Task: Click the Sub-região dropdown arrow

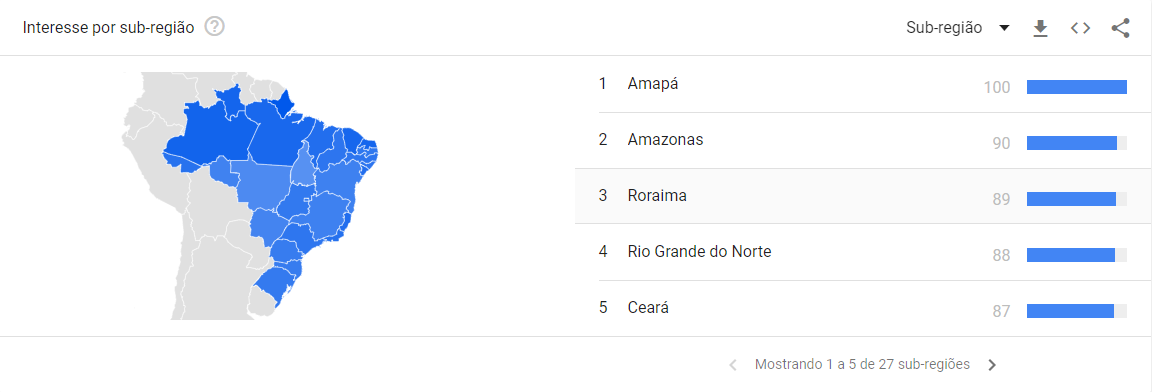Action: pos(1004,29)
